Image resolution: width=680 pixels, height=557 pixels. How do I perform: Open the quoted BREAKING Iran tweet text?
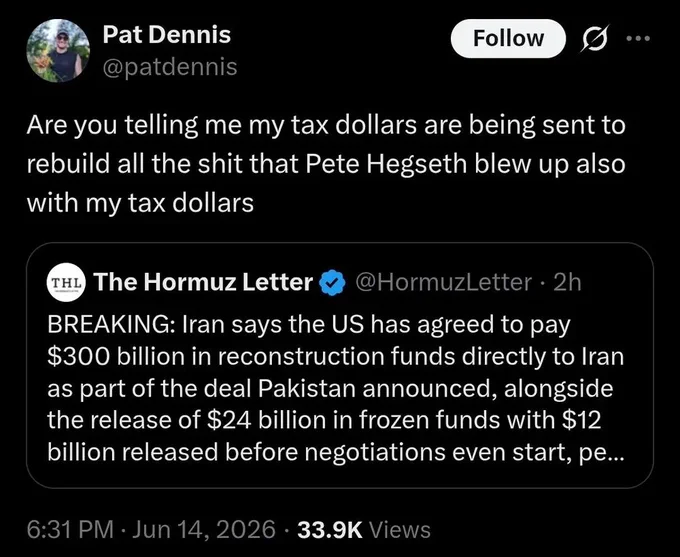click(335, 389)
